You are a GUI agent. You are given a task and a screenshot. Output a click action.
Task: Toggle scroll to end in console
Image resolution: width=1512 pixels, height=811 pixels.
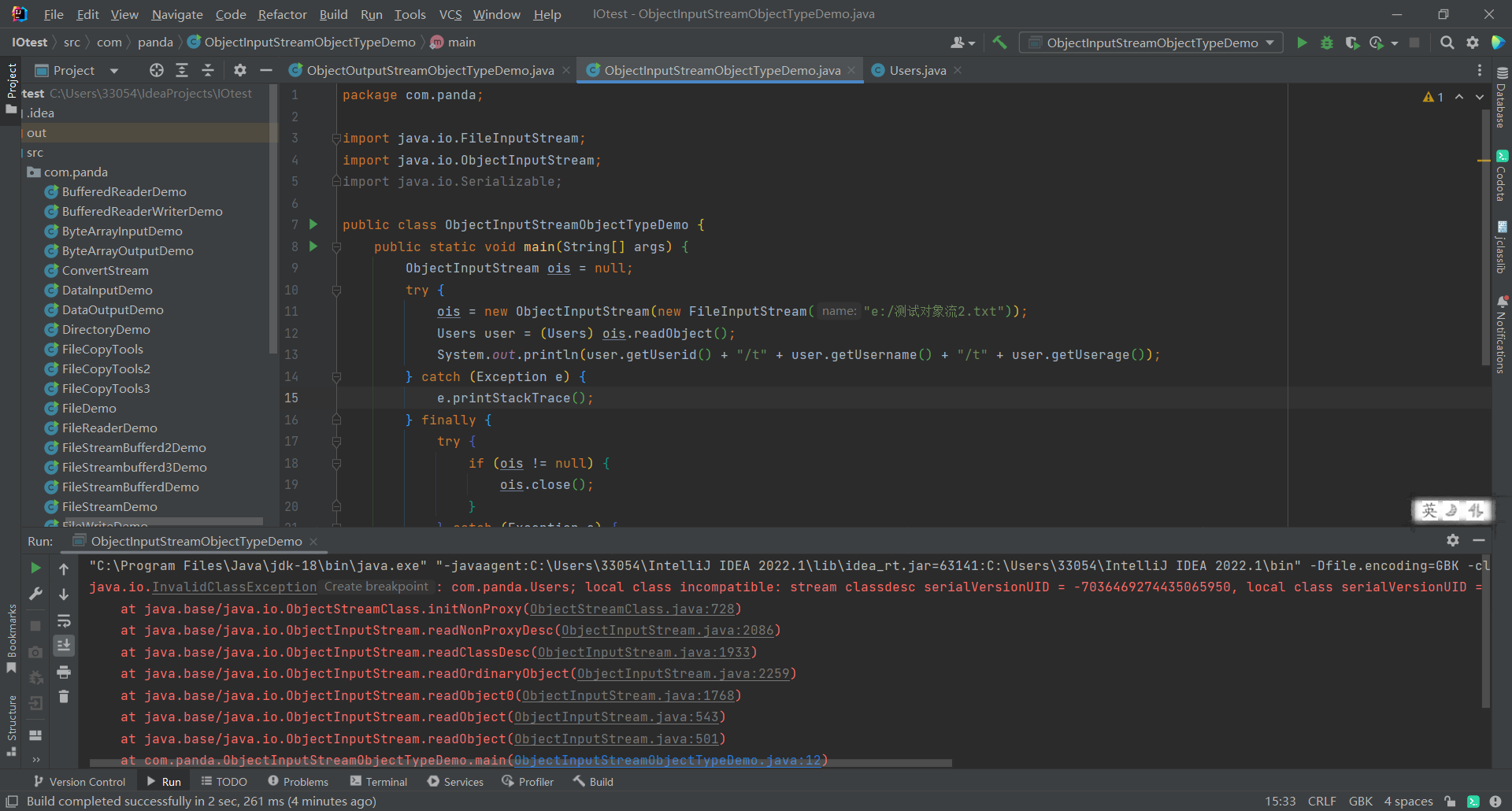tap(64, 646)
